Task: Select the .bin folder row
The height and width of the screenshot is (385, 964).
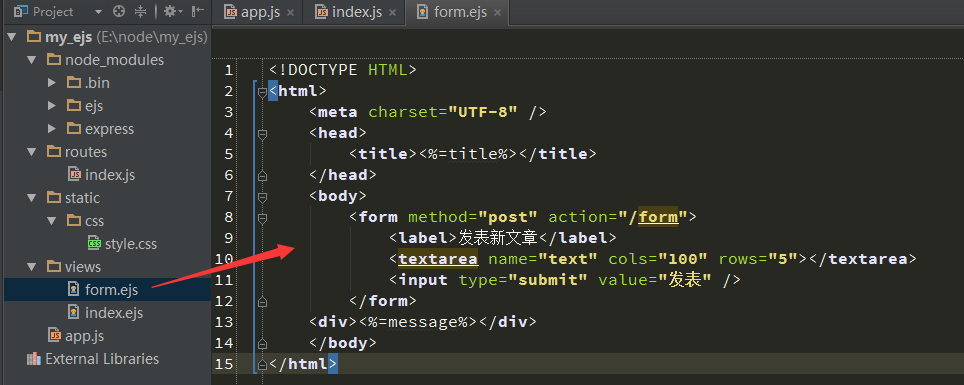Action: 108,83
